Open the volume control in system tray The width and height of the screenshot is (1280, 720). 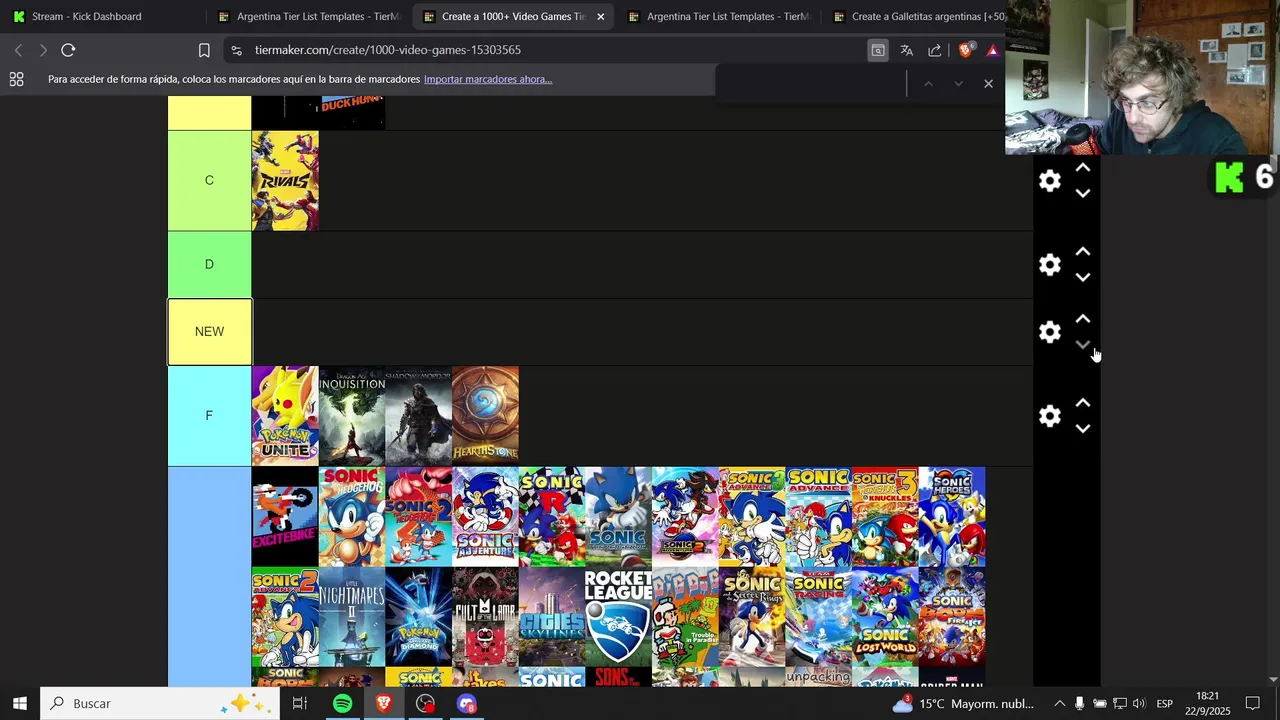(1139, 704)
